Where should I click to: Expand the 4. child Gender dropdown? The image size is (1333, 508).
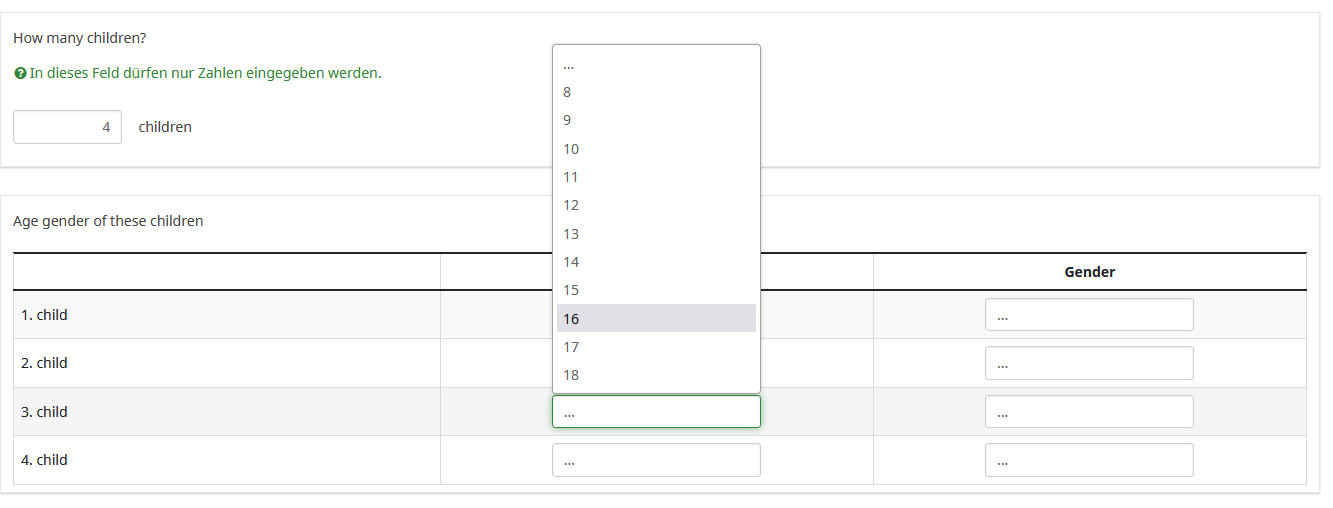tap(1089, 460)
